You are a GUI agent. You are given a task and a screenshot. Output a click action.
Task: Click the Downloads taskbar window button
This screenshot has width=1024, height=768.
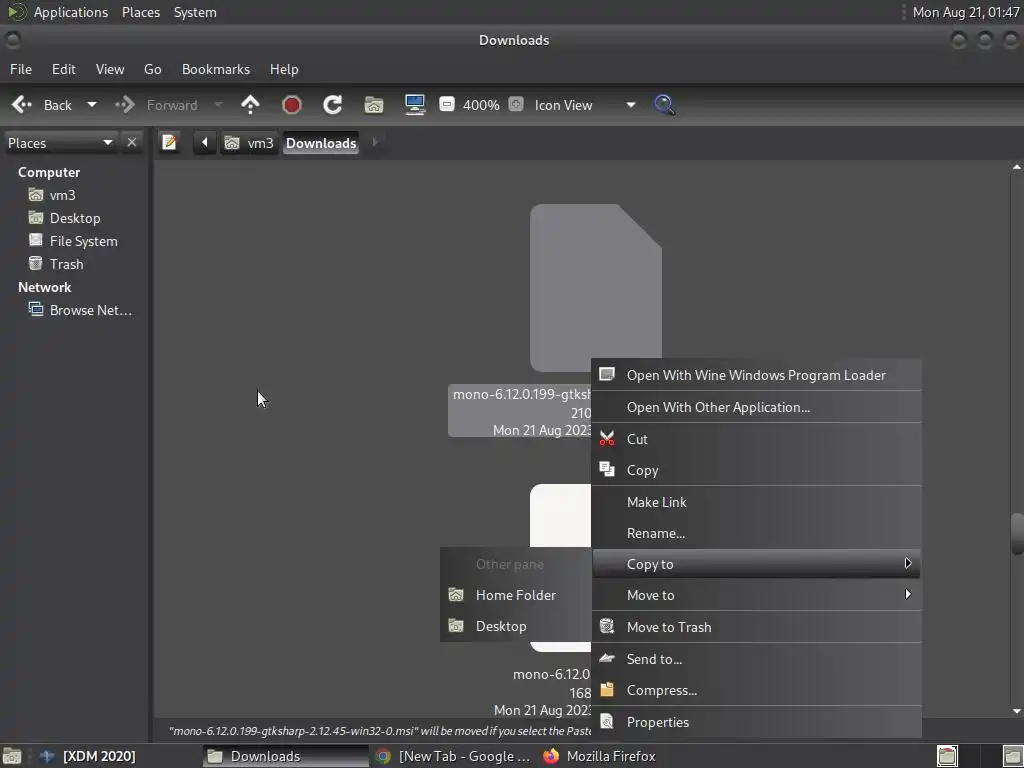point(285,756)
